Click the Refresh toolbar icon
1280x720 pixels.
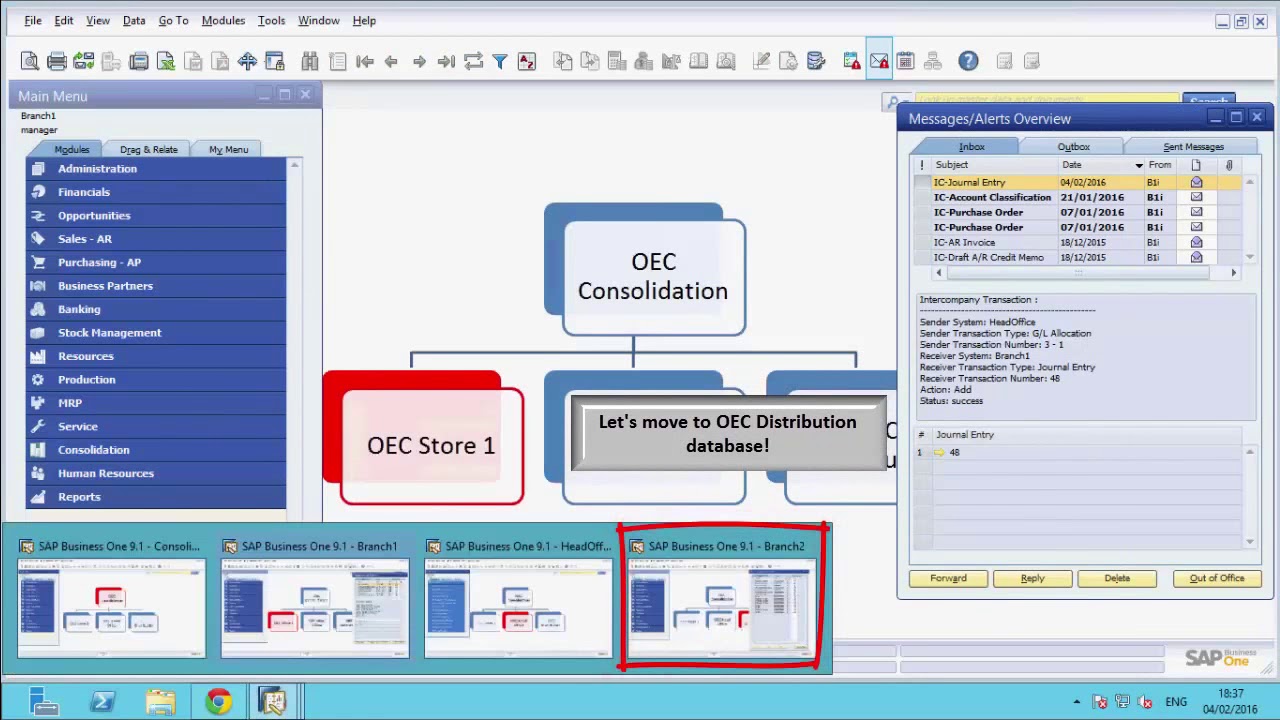(x=473, y=62)
